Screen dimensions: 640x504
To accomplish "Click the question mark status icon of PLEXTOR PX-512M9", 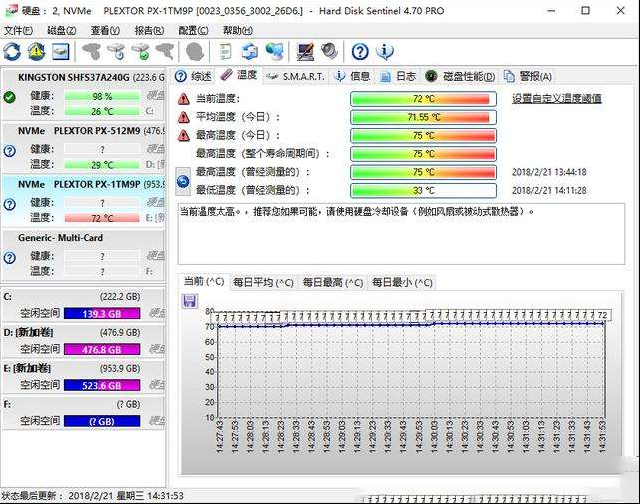I will pyautogui.click(x=9, y=151).
